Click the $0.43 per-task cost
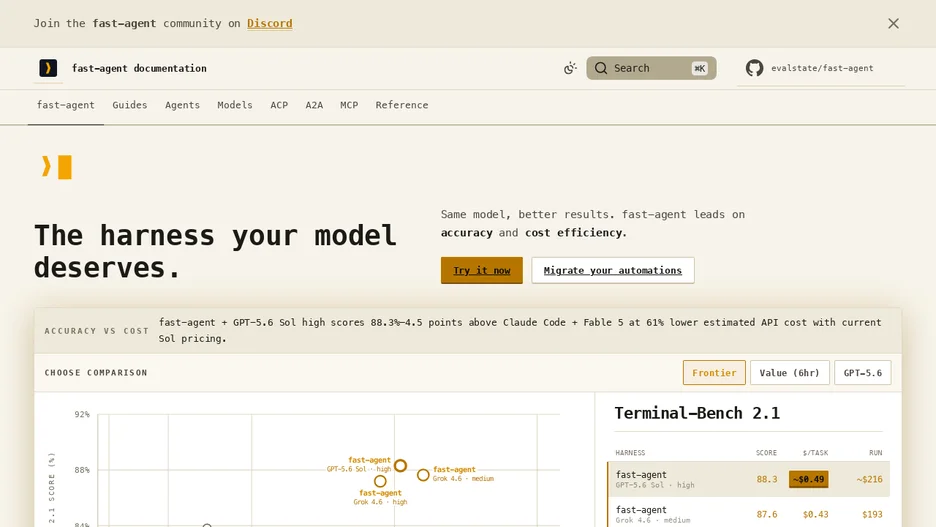Viewport: 936px width, 527px height. [x=815, y=514]
